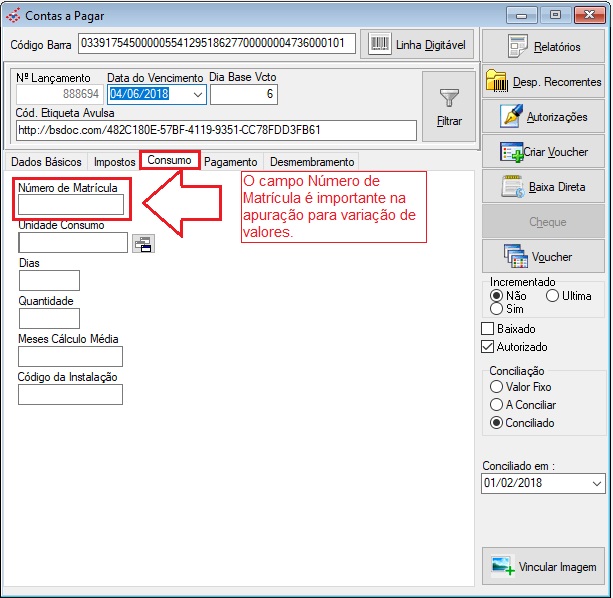Expand the Data do Vencimento date dropdown

click(x=197, y=95)
